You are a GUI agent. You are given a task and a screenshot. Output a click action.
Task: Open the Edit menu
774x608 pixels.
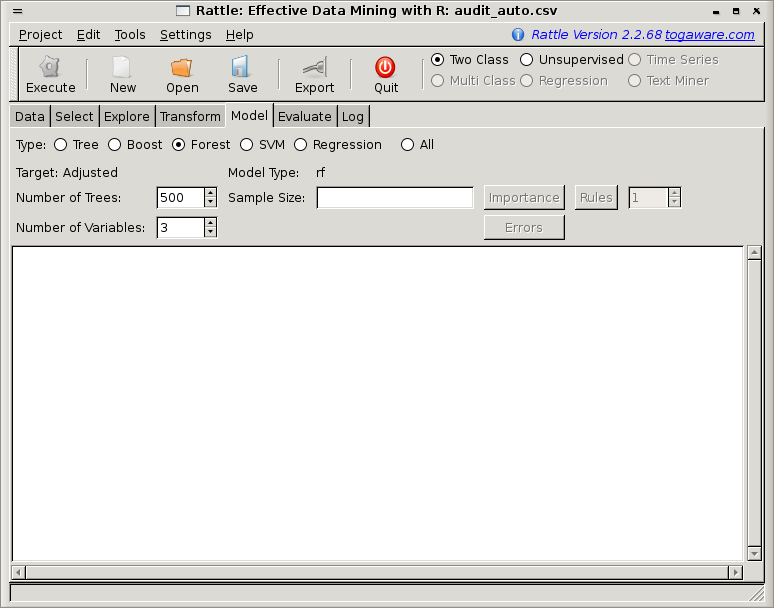coord(88,35)
